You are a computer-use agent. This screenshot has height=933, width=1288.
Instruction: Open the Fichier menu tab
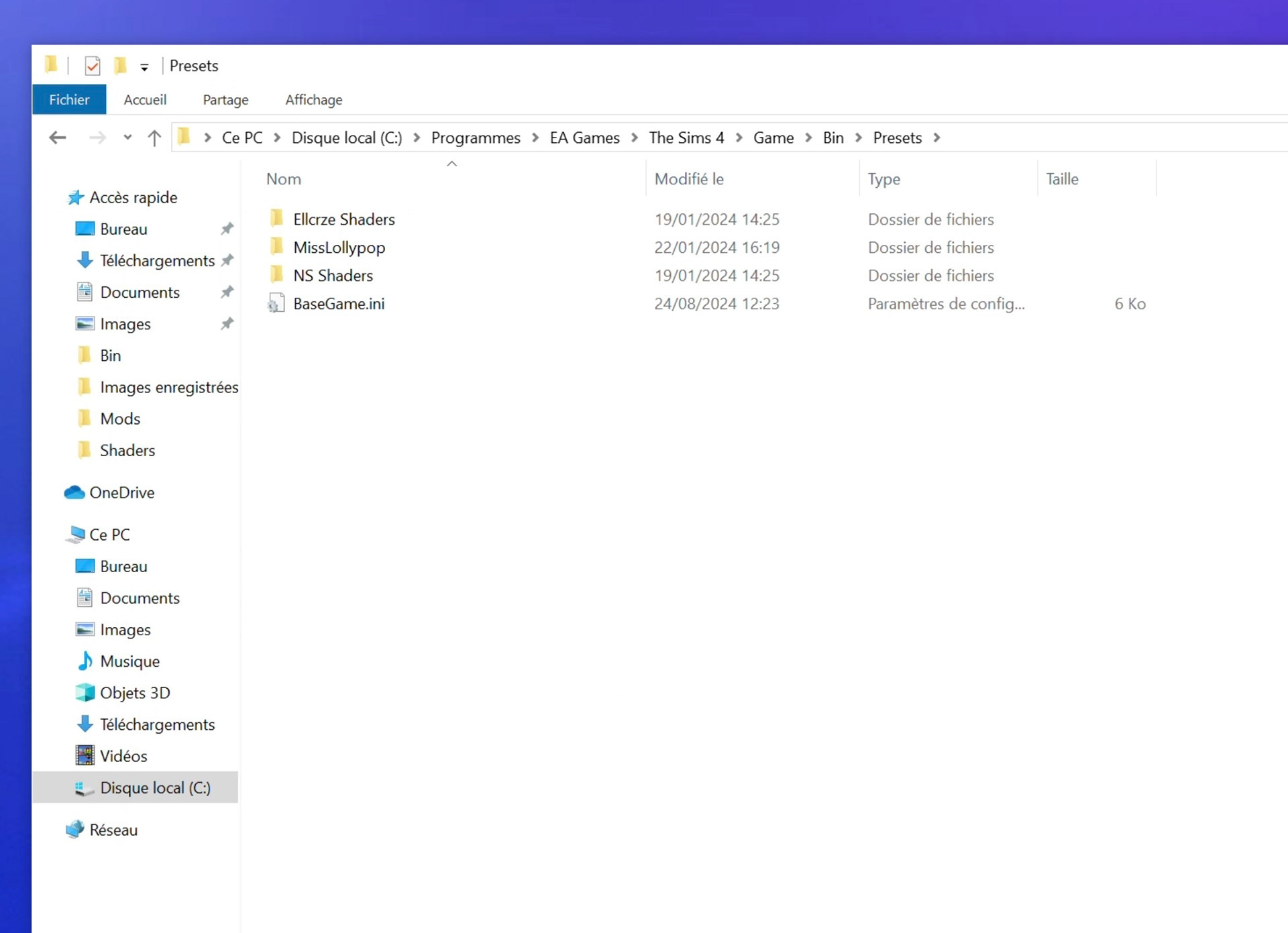click(69, 99)
